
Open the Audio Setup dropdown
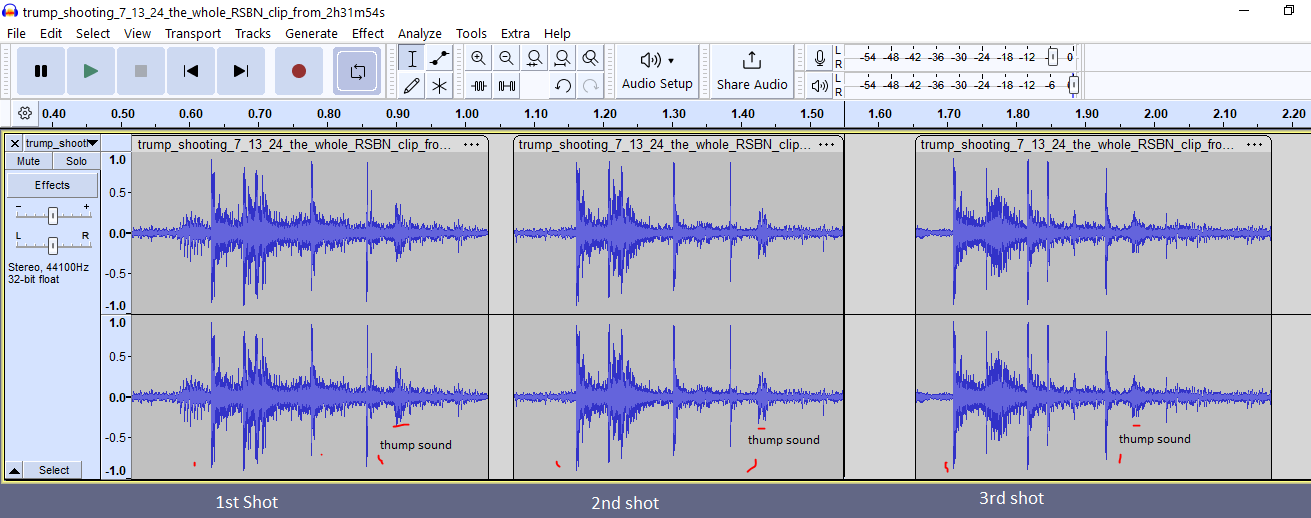tap(657, 71)
